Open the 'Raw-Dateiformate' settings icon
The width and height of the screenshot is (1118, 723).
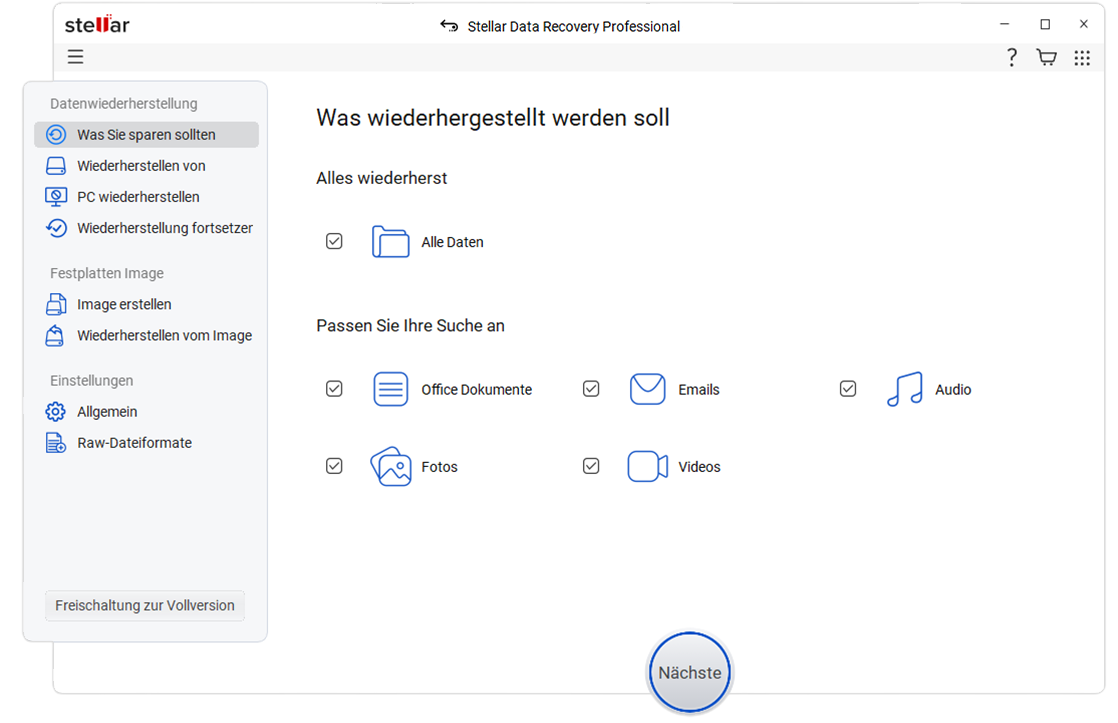point(54,442)
